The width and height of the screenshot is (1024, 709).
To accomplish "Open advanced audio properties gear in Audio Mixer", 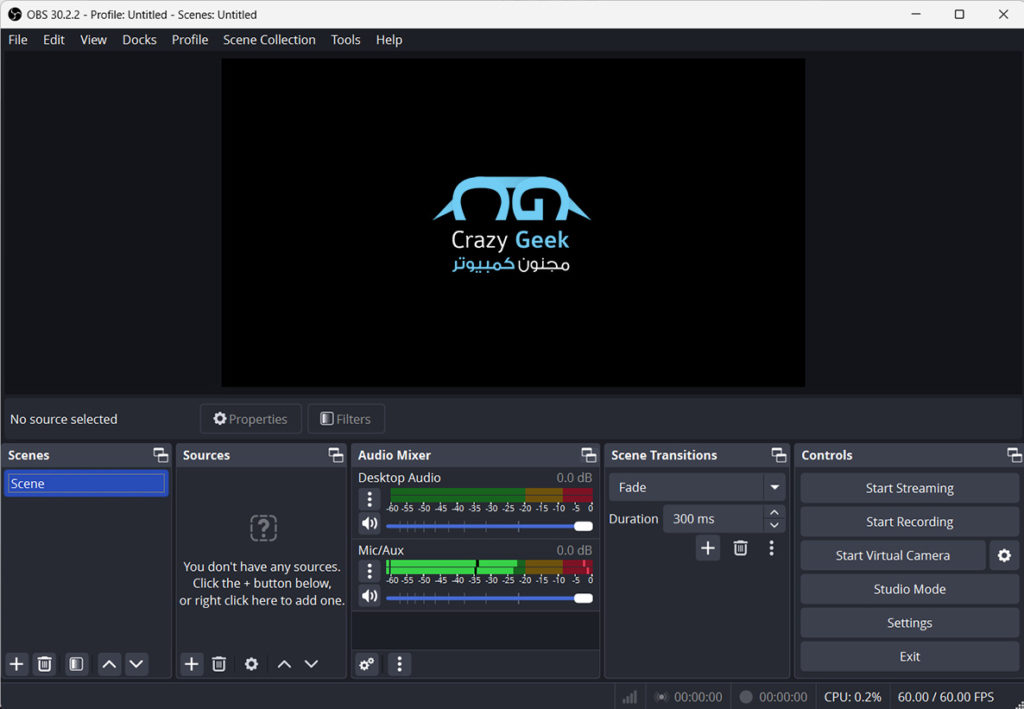I will 367,664.
